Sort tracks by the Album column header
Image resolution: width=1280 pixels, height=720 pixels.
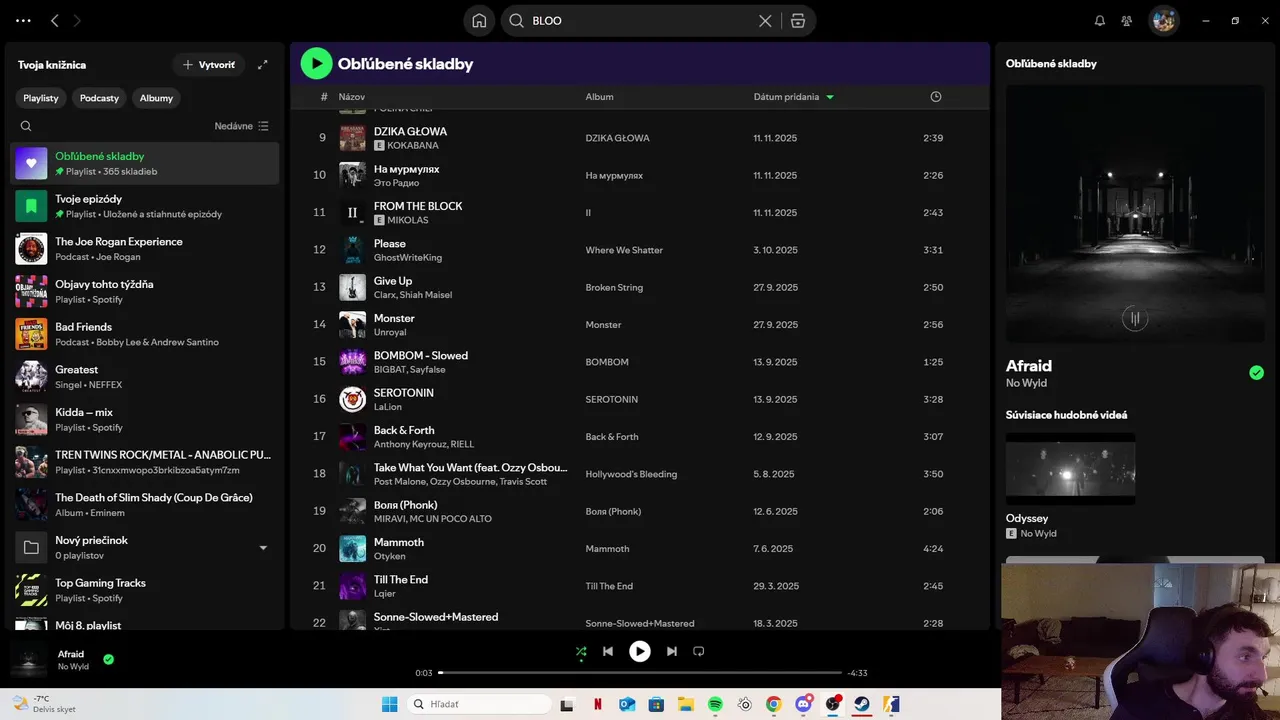599,97
